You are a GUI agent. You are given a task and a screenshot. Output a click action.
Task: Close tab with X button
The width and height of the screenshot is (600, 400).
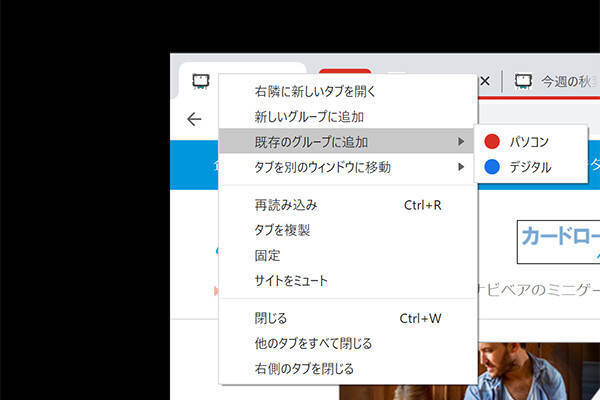(x=485, y=81)
